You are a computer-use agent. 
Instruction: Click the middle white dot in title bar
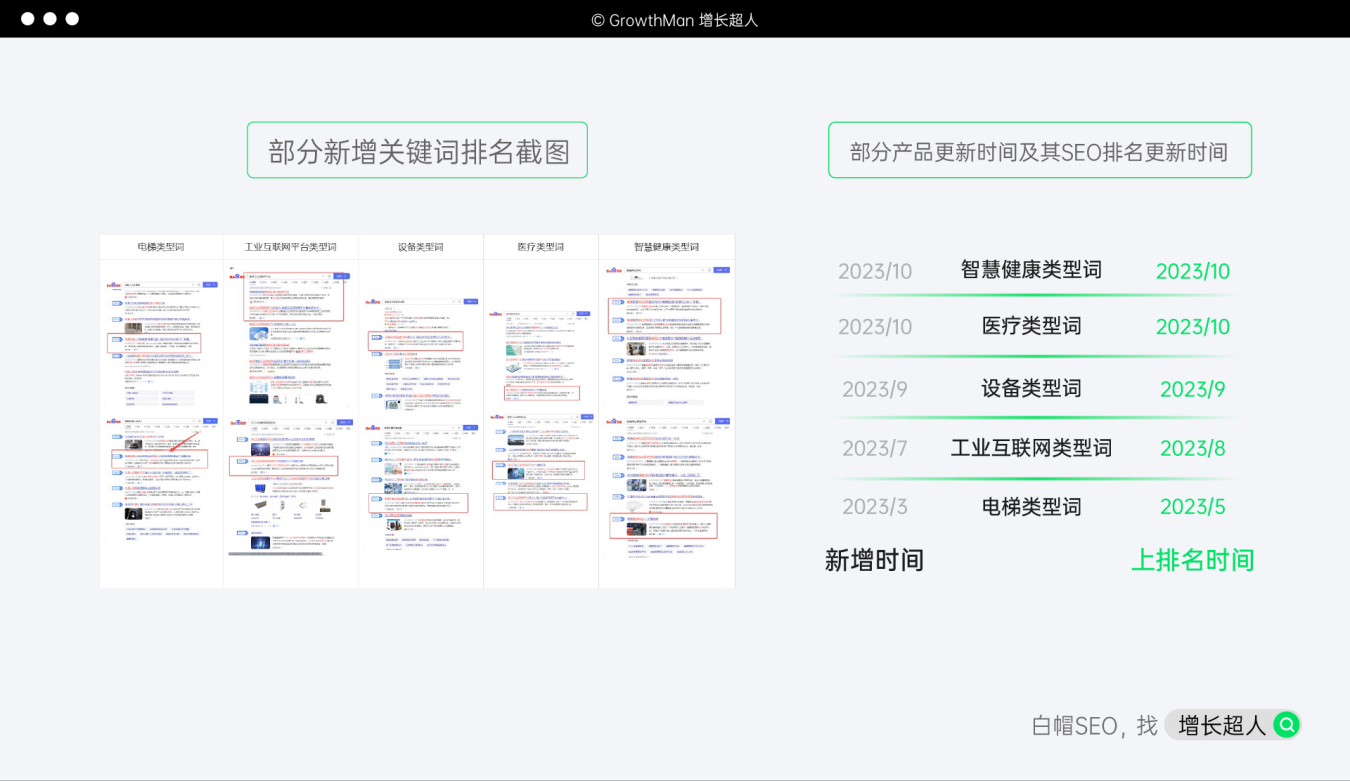49,19
